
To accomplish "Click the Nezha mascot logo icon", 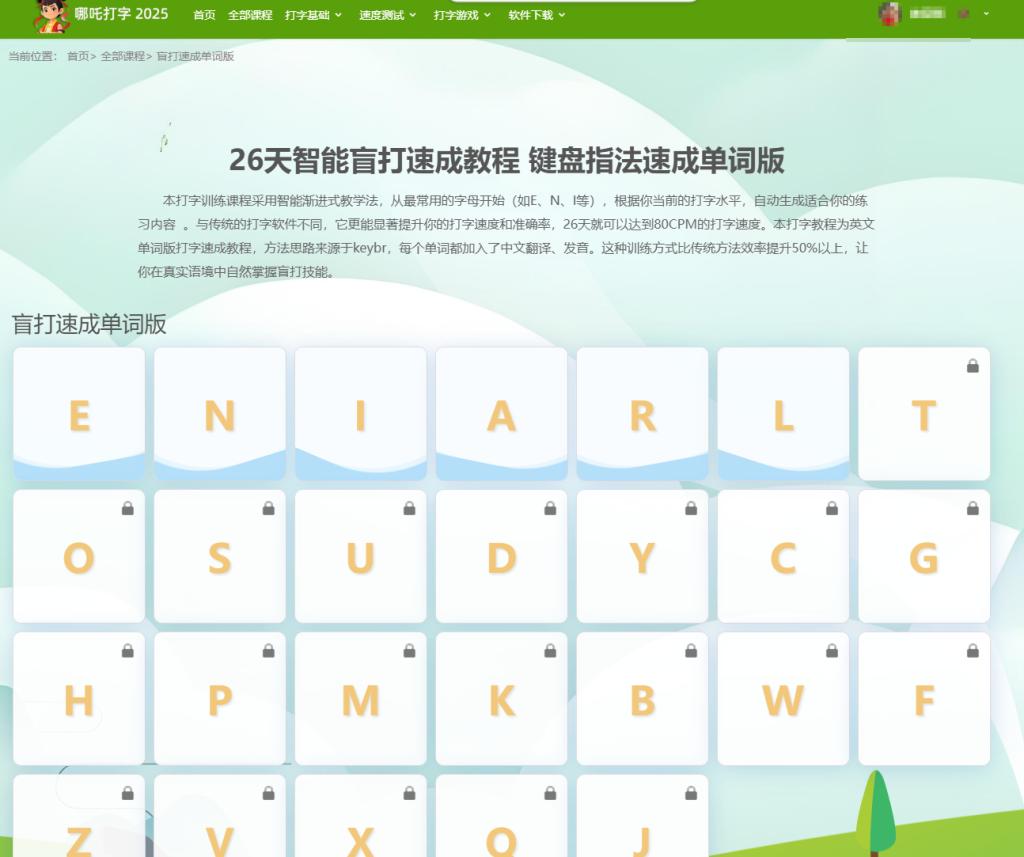I will (x=51, y=16).
